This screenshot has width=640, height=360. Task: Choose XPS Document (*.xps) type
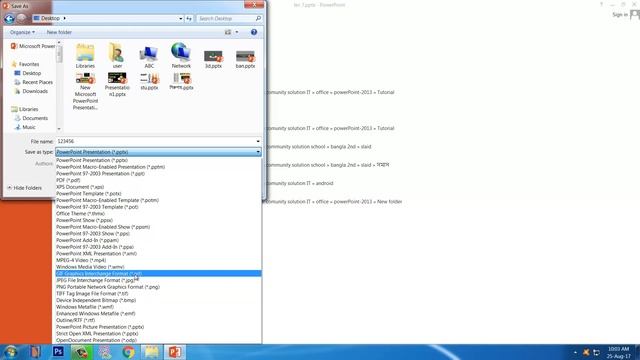point(158,187)
